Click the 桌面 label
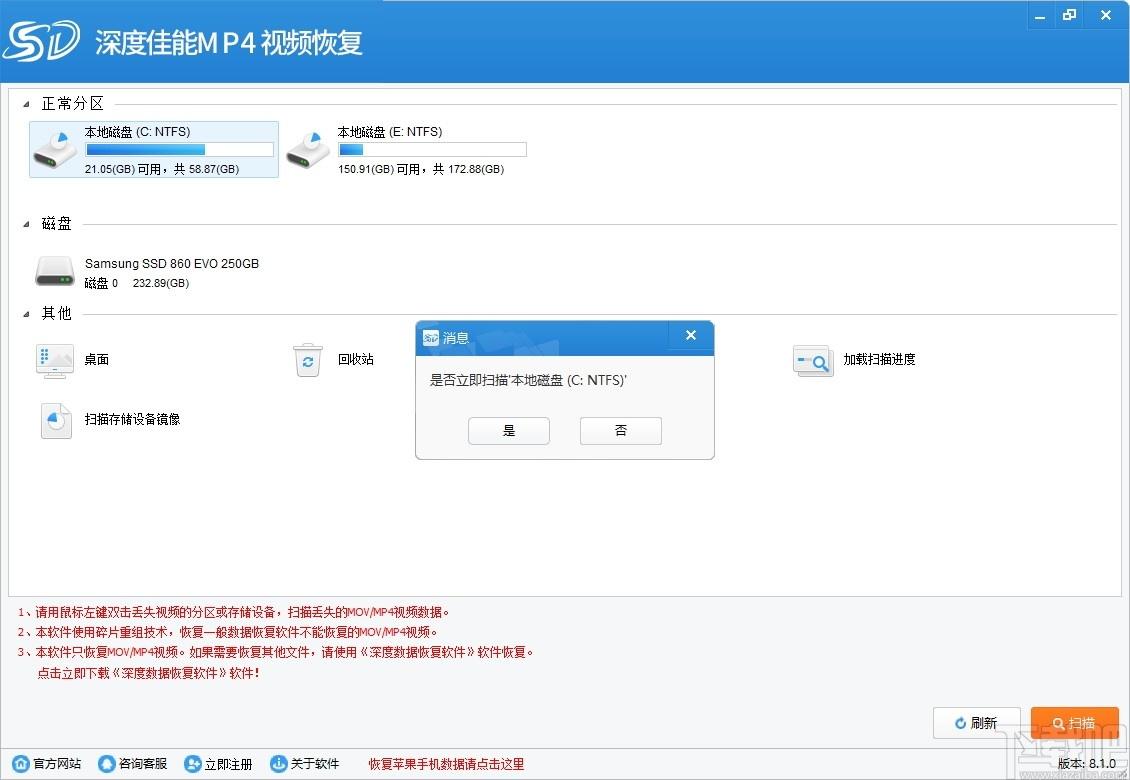Image resolution: width=1130 pixels, height=780 pixels. (x=97, y=359)
